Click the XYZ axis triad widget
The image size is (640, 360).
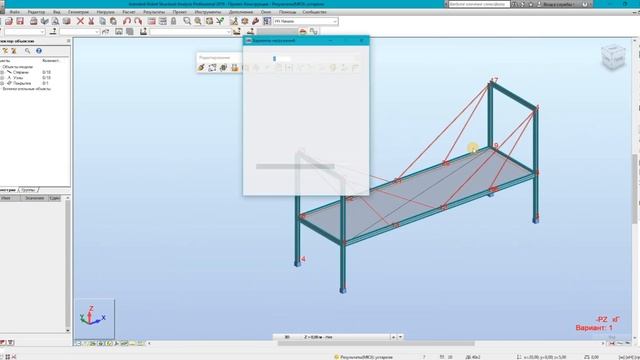pos(94,316)
